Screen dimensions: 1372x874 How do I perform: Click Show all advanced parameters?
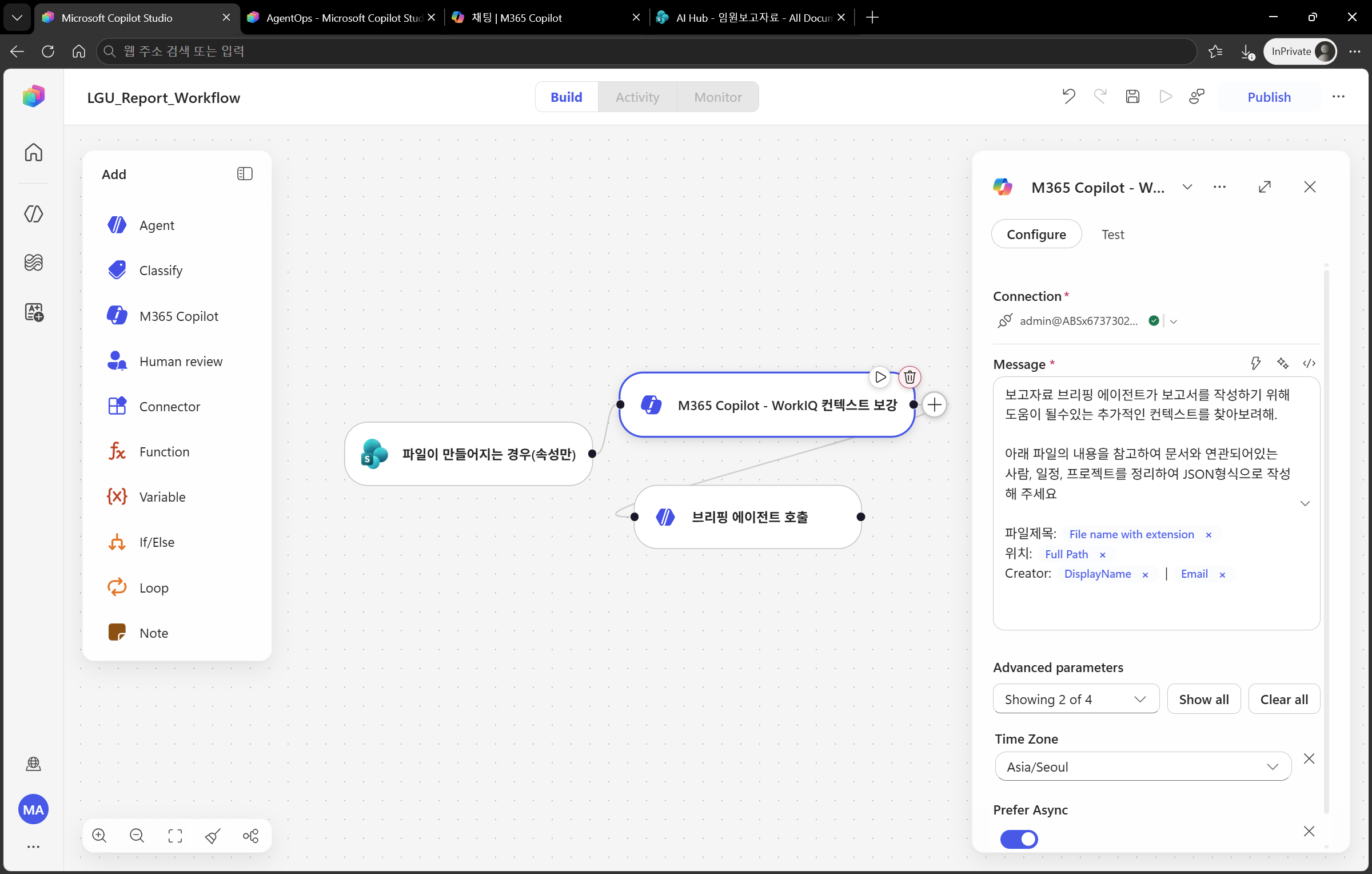[x=1204, y=699]
